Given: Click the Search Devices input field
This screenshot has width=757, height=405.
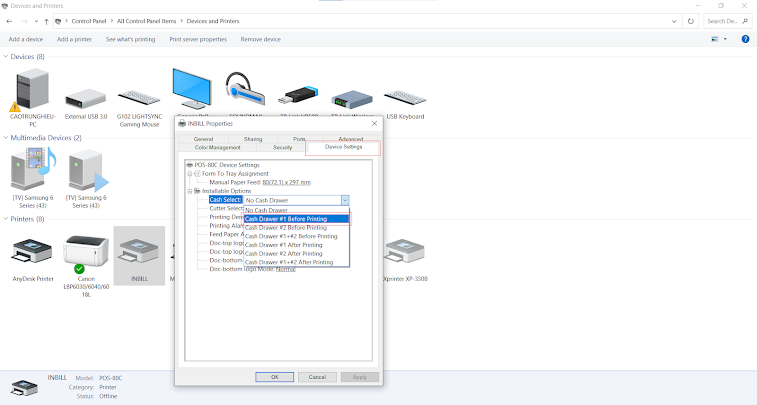Looking at the screenshot, I should [727, 21].
